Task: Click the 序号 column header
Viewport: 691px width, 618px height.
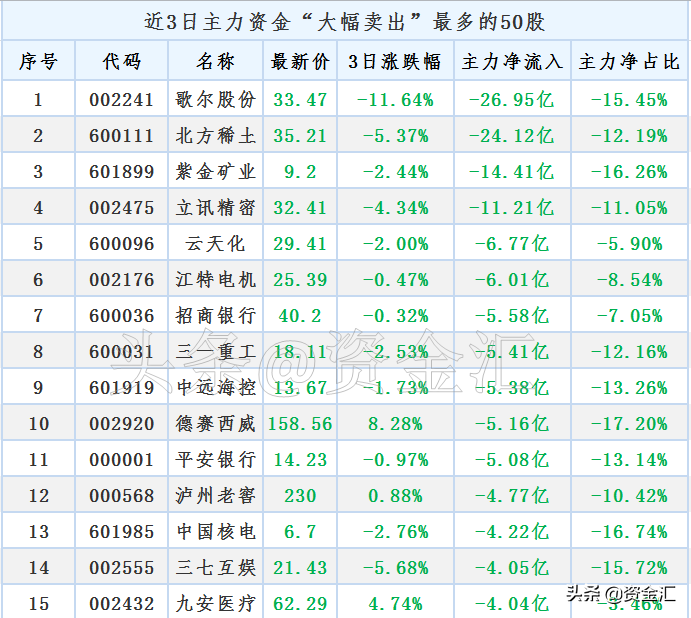Action: [38, 61]
